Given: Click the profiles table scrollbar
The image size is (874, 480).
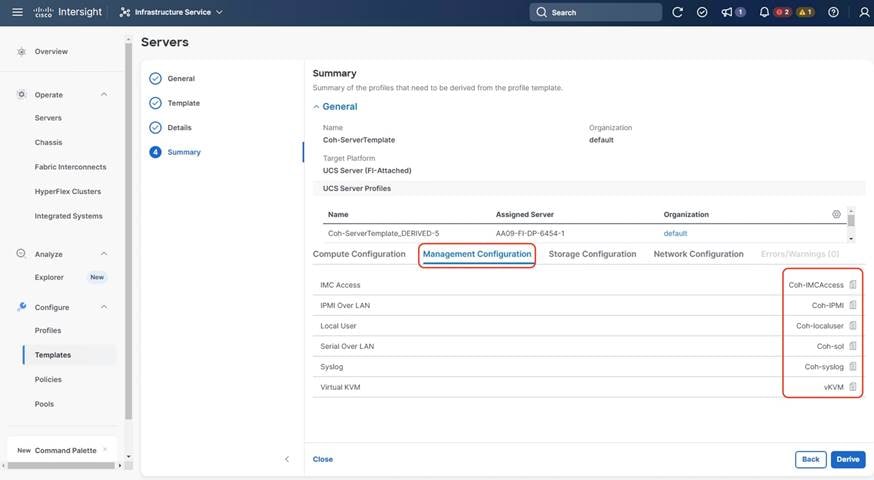Looking at the screenshot, I should coord(851,220).
